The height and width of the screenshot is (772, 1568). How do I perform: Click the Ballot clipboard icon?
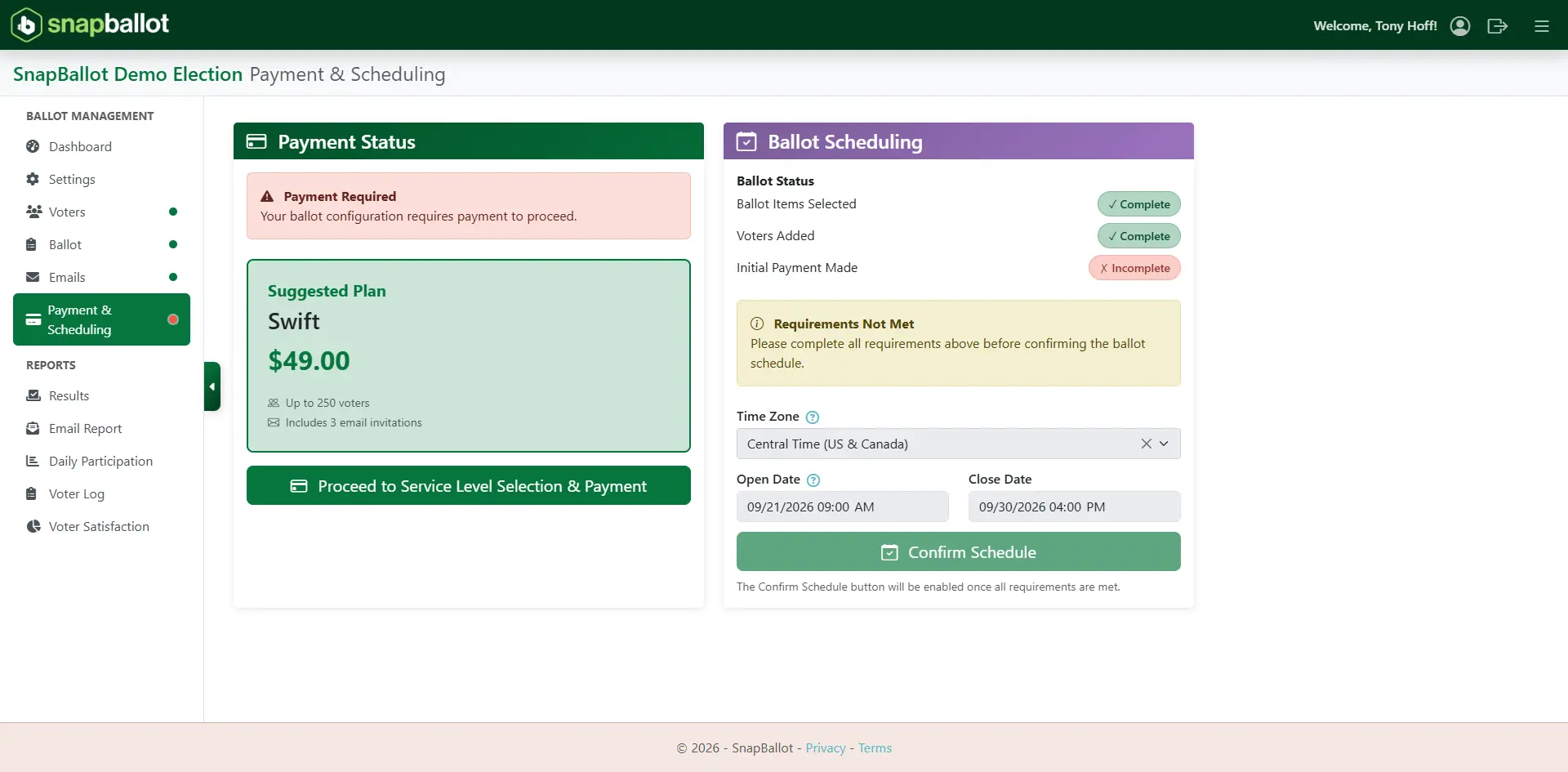(x=32, y=245)
